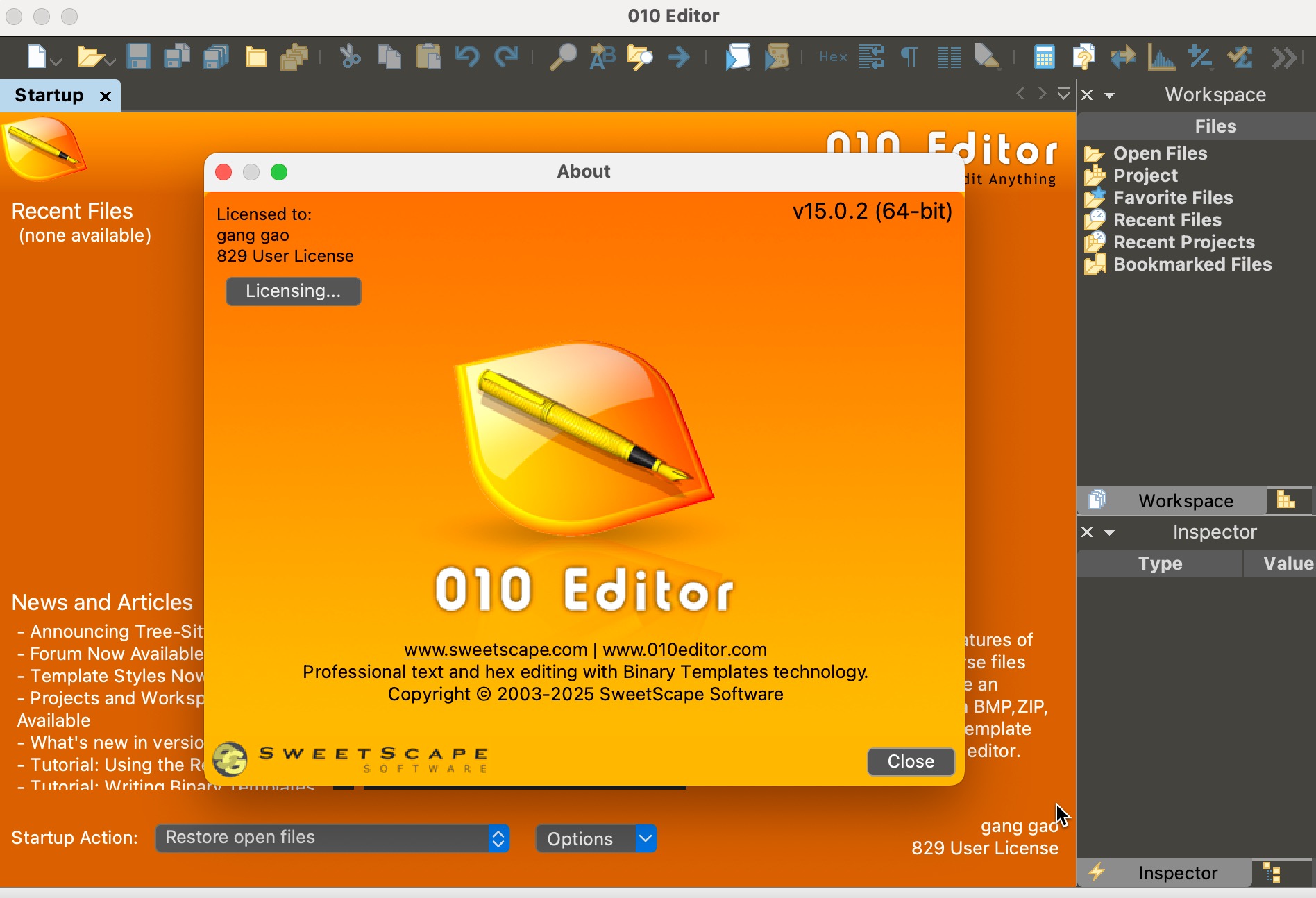The image size is (1316, 898).
Task: Click the Save As toolbar icon
Action: pos(178,56)
